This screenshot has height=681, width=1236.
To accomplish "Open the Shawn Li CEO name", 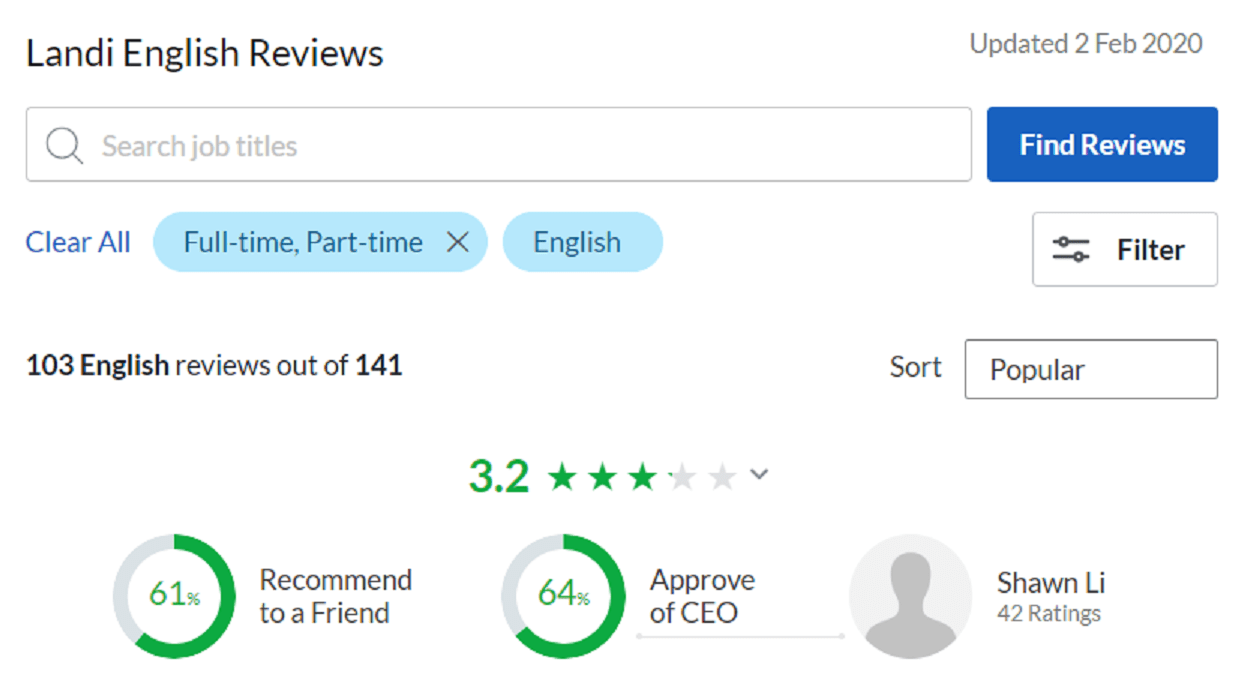I will [x=1050, y=583].
